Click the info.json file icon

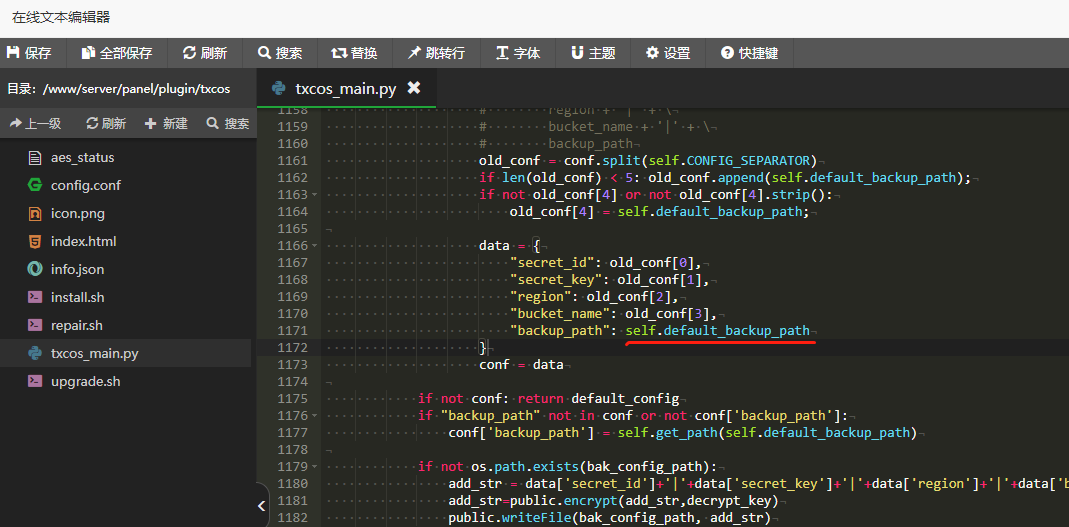click(x=35, y=269)
